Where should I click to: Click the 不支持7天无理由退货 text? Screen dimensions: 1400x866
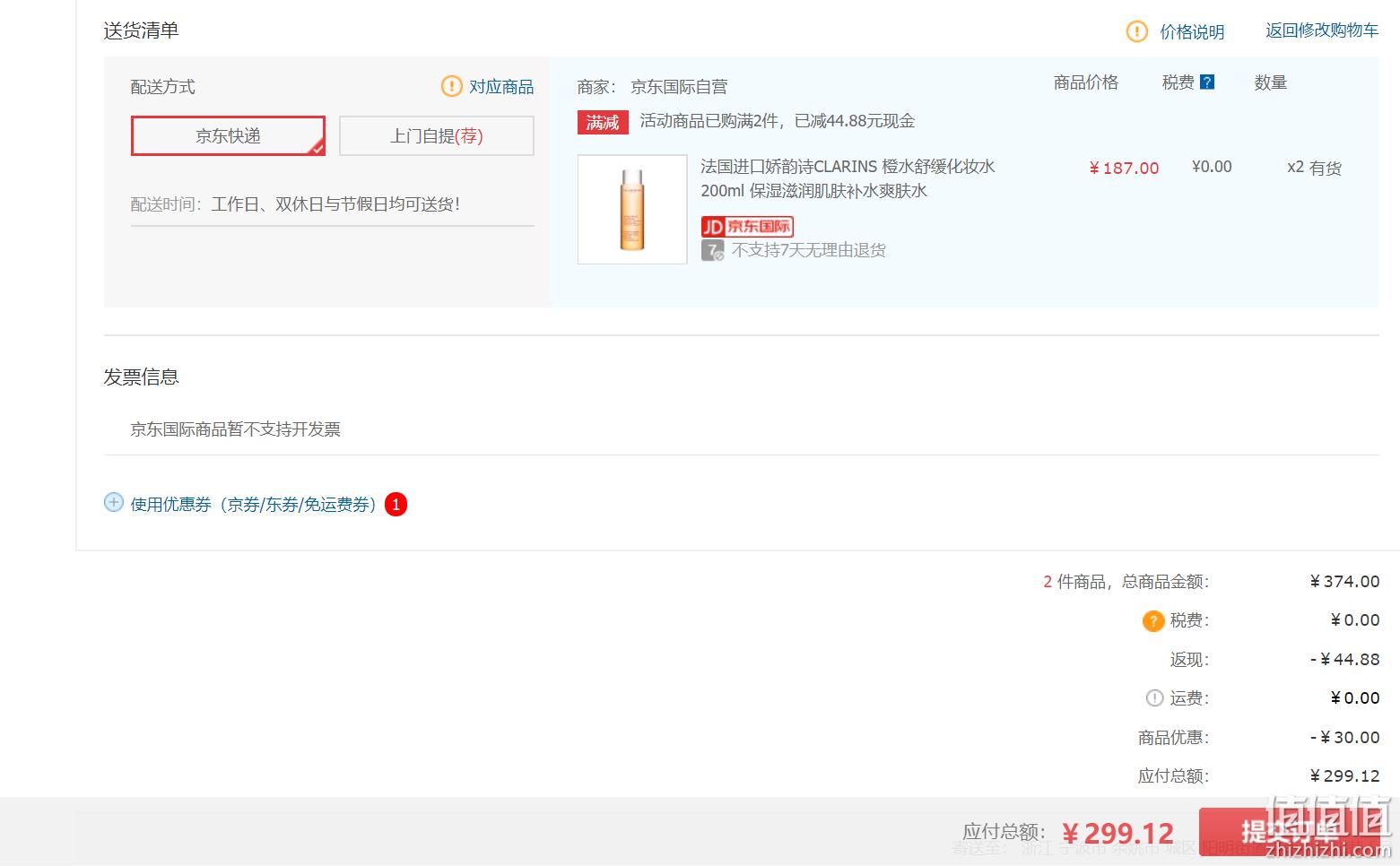point(808,250)
